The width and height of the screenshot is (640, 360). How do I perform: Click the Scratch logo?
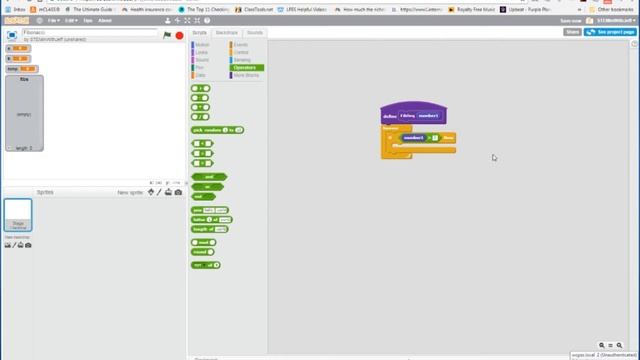click(x=17, y=20)
